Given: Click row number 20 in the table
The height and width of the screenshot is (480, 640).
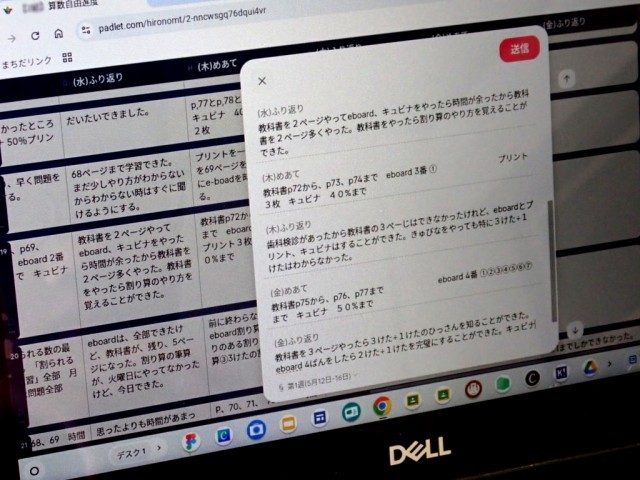Looking at the screenshot, I should click(x=14, y=356).
